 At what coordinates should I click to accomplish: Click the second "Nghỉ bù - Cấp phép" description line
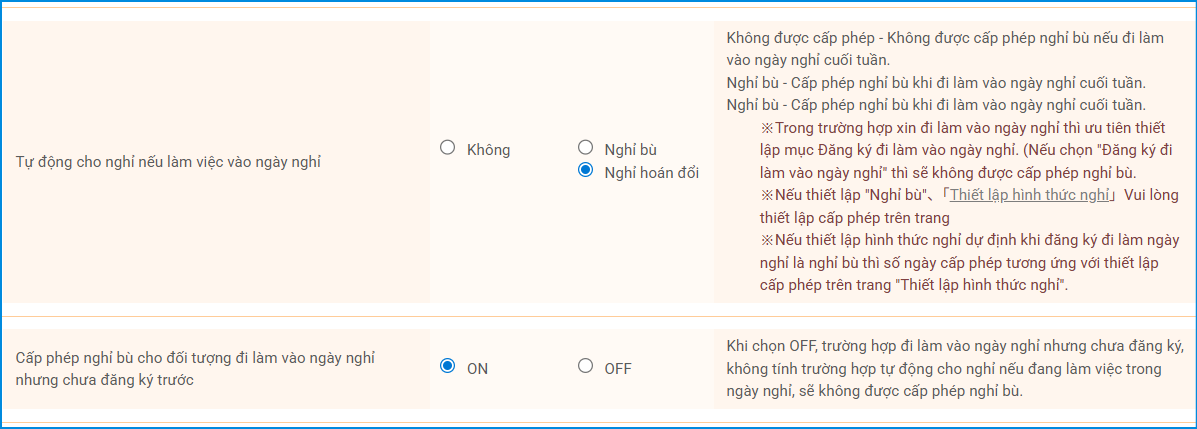click(936, 105)
